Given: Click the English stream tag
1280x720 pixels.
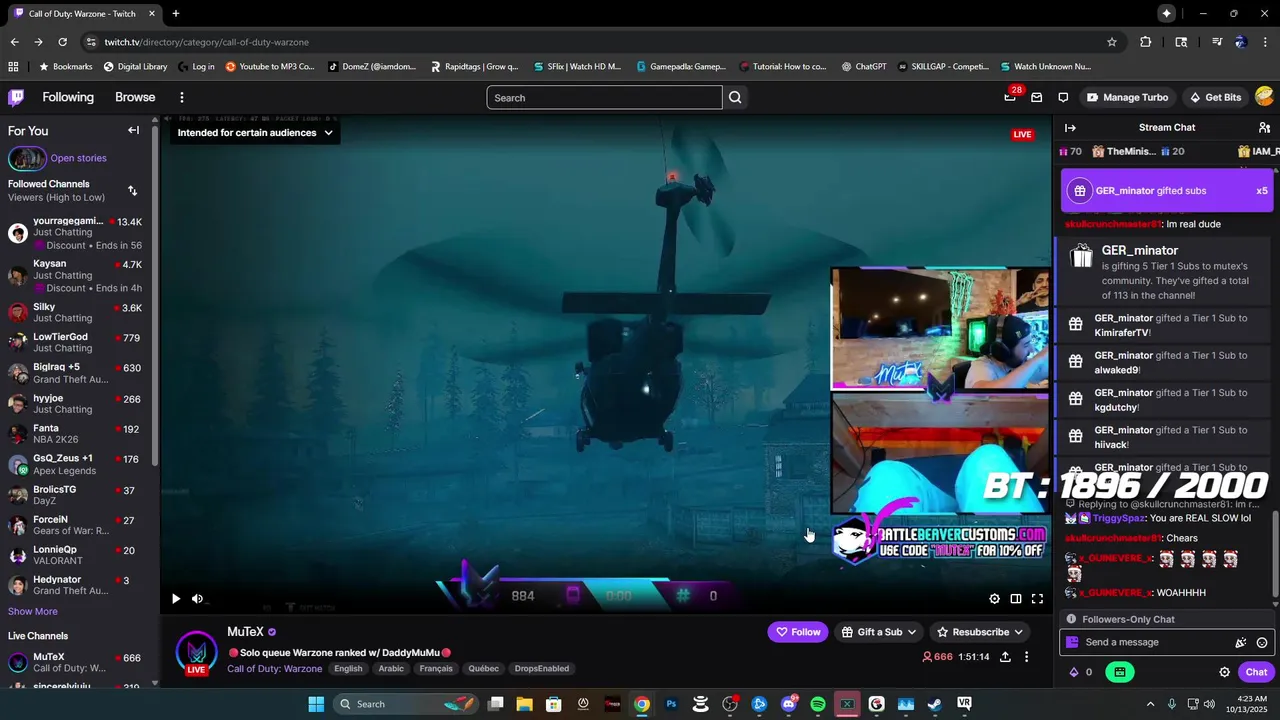Looking at the screenshot, I should pos(348,669).
